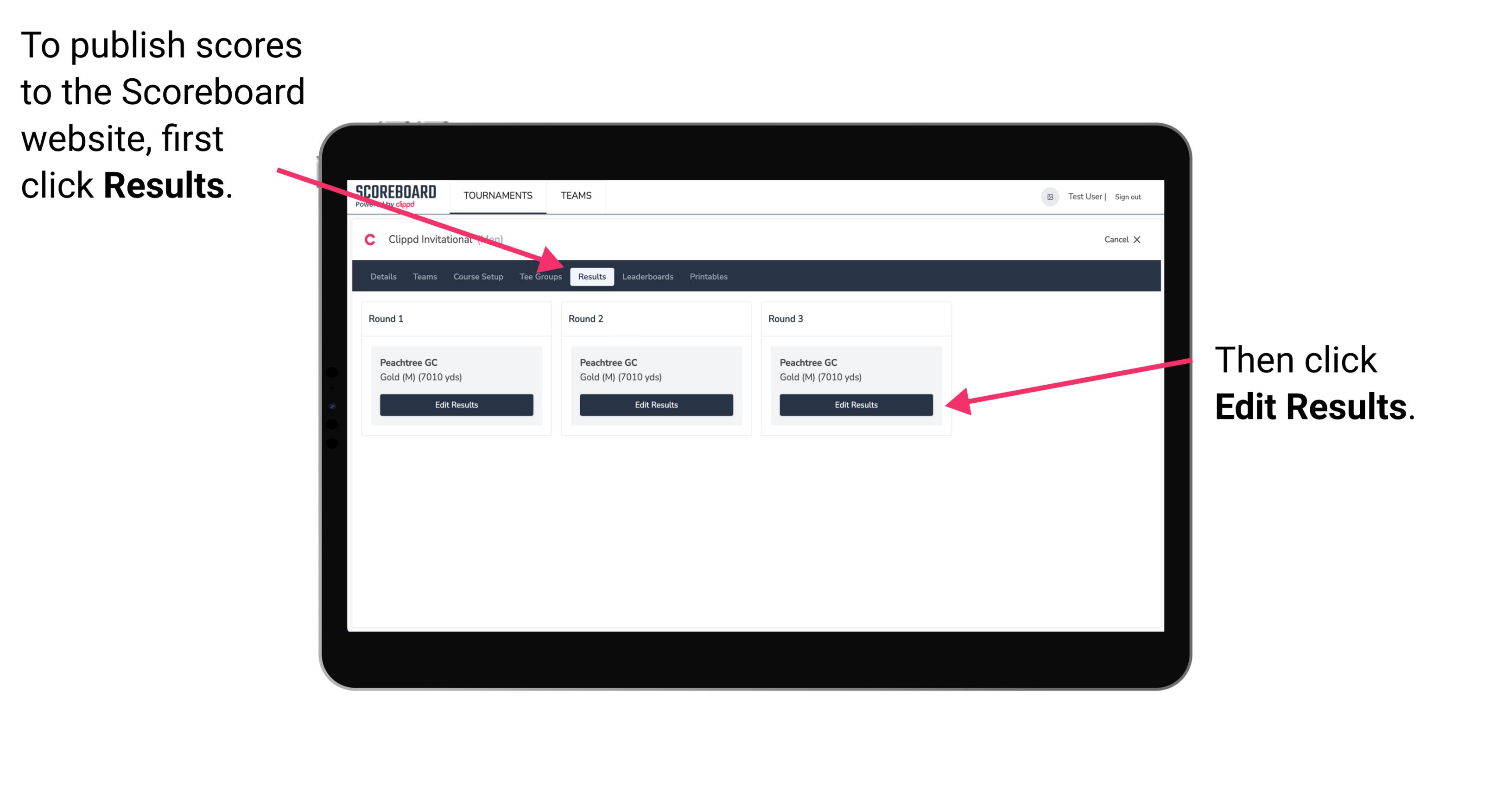
Task: Click the Printables tab
Action: pyautogui.click(x=708, y=276)
